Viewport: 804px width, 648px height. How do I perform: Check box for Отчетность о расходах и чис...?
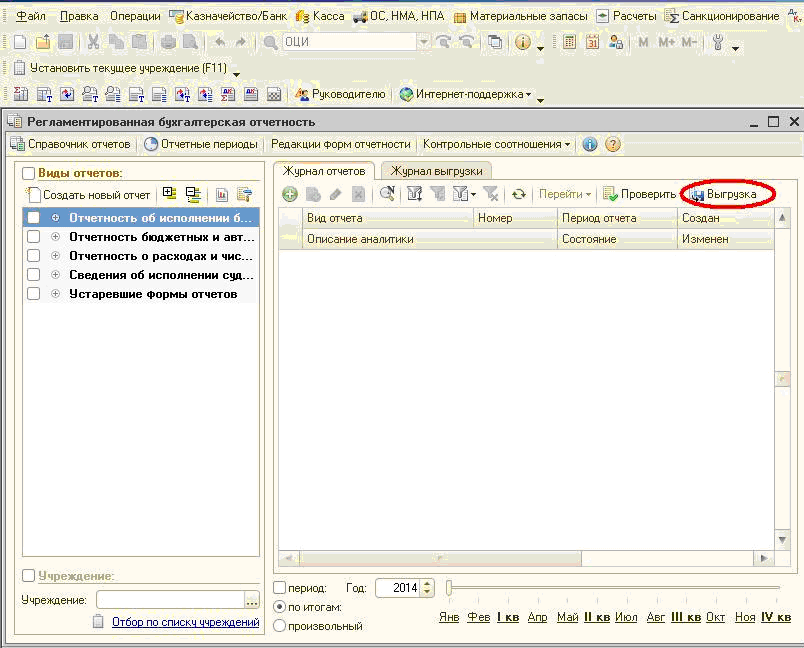point(33,256)
